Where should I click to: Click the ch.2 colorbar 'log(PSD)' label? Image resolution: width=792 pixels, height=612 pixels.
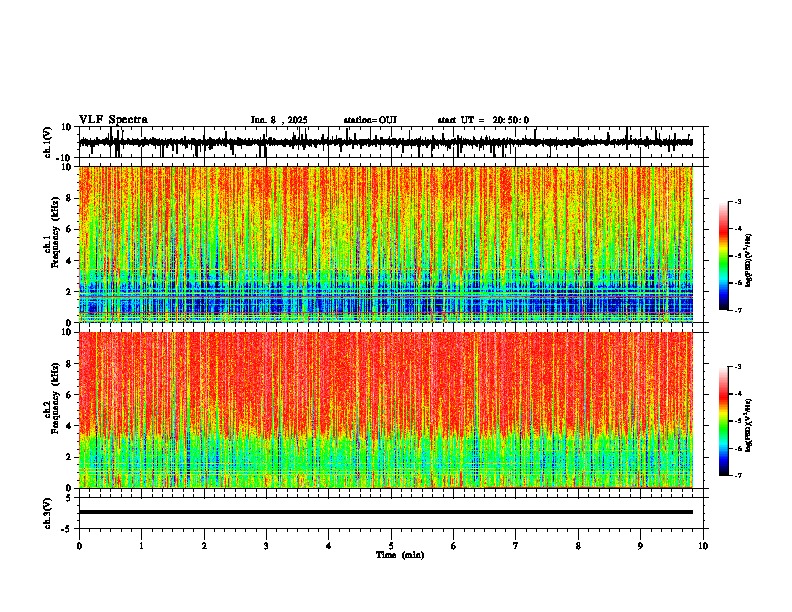coord(749,425)
